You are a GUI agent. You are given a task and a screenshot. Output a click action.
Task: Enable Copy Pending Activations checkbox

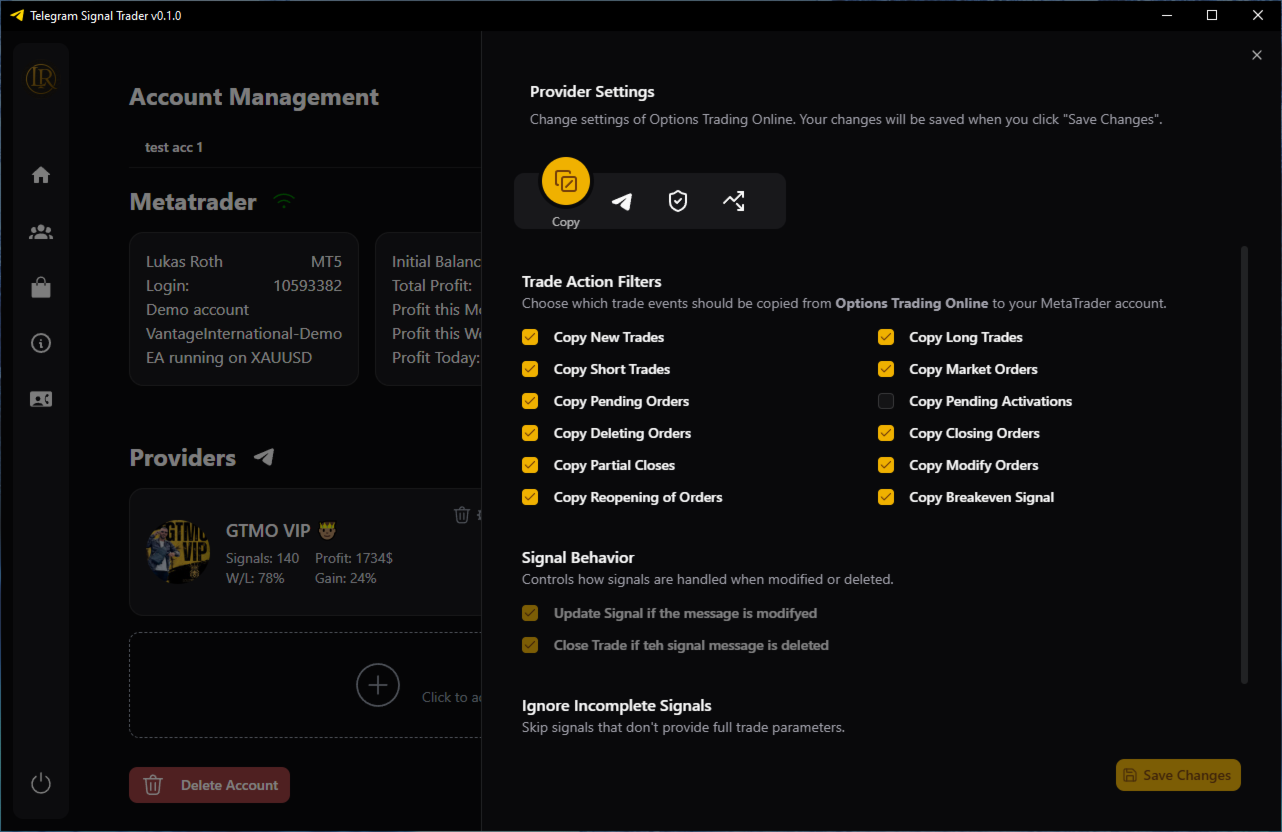pyautogui.click(x=886, y=401)
